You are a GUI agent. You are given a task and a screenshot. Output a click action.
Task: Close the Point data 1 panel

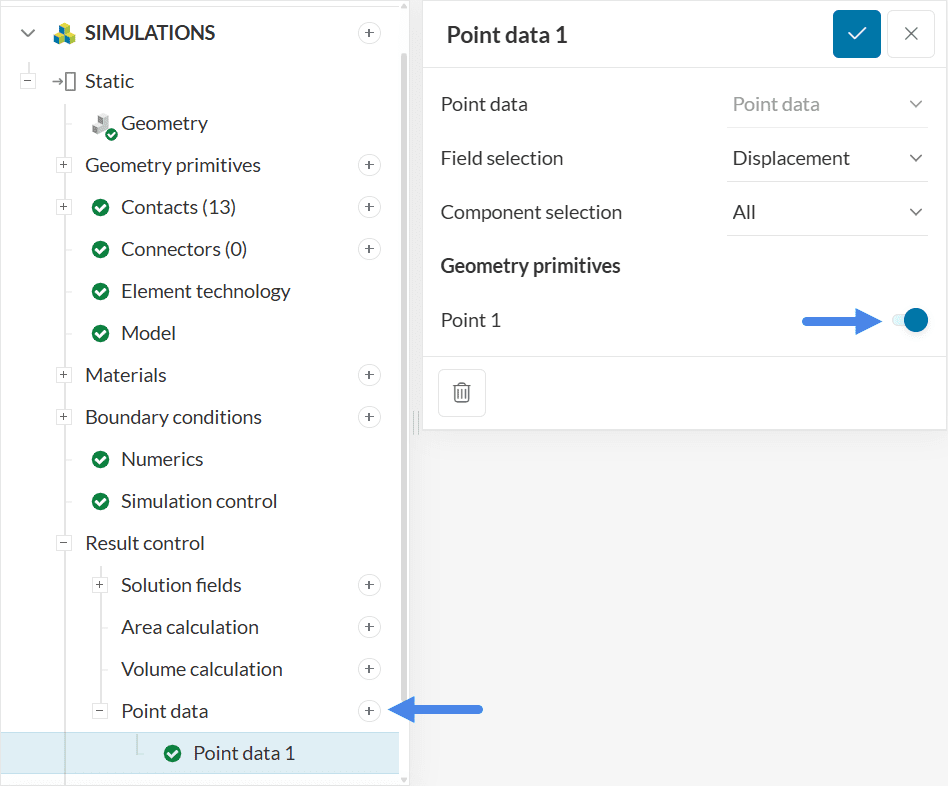pos(911,34)
